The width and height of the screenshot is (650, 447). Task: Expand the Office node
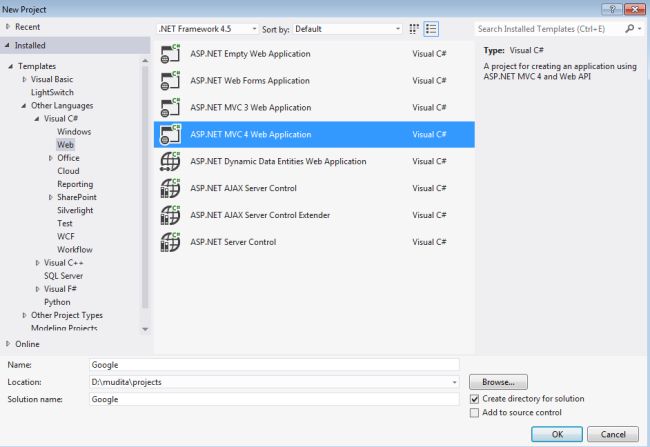(x=51, y=158)
